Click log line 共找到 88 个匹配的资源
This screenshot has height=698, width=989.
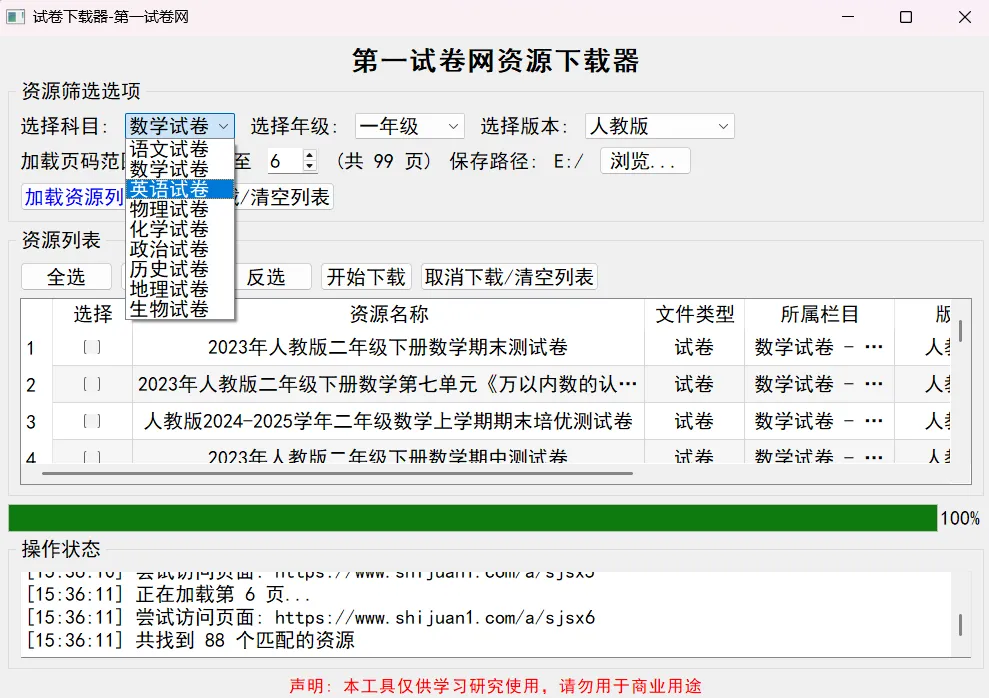pyautogui.click(x=190, y=641)
